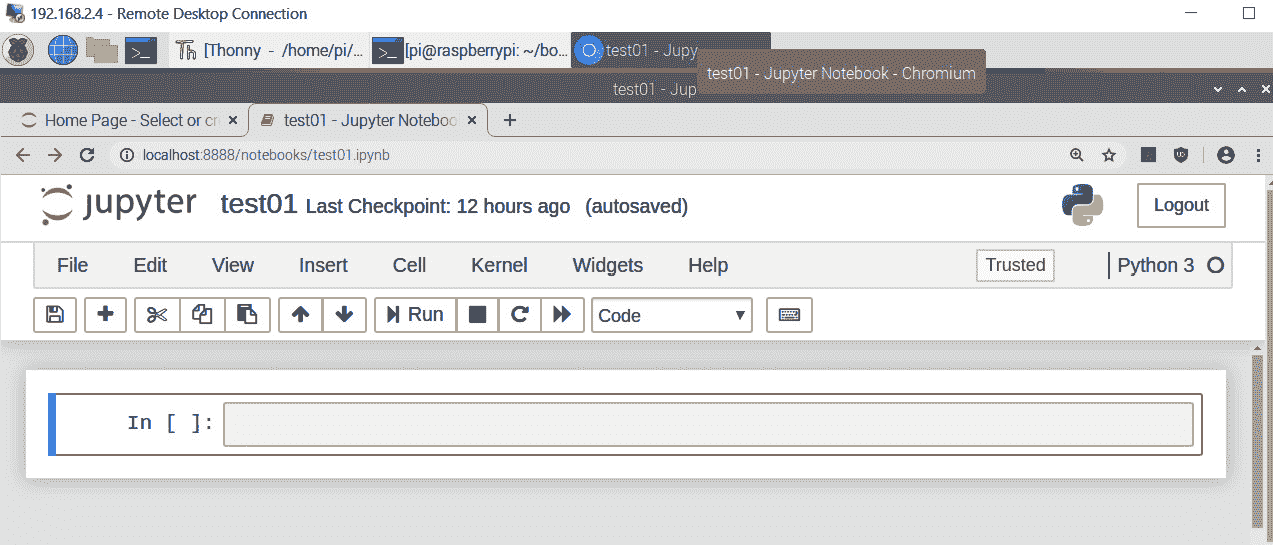Open the Widgets menu

[608, 265]
